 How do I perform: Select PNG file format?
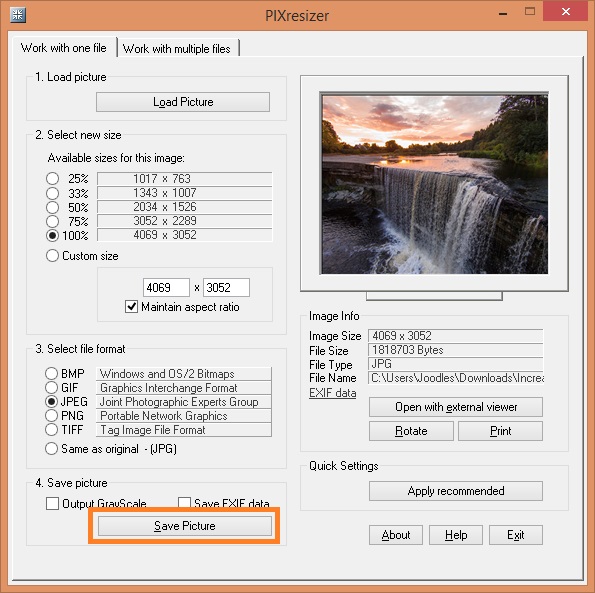[51, 415]
